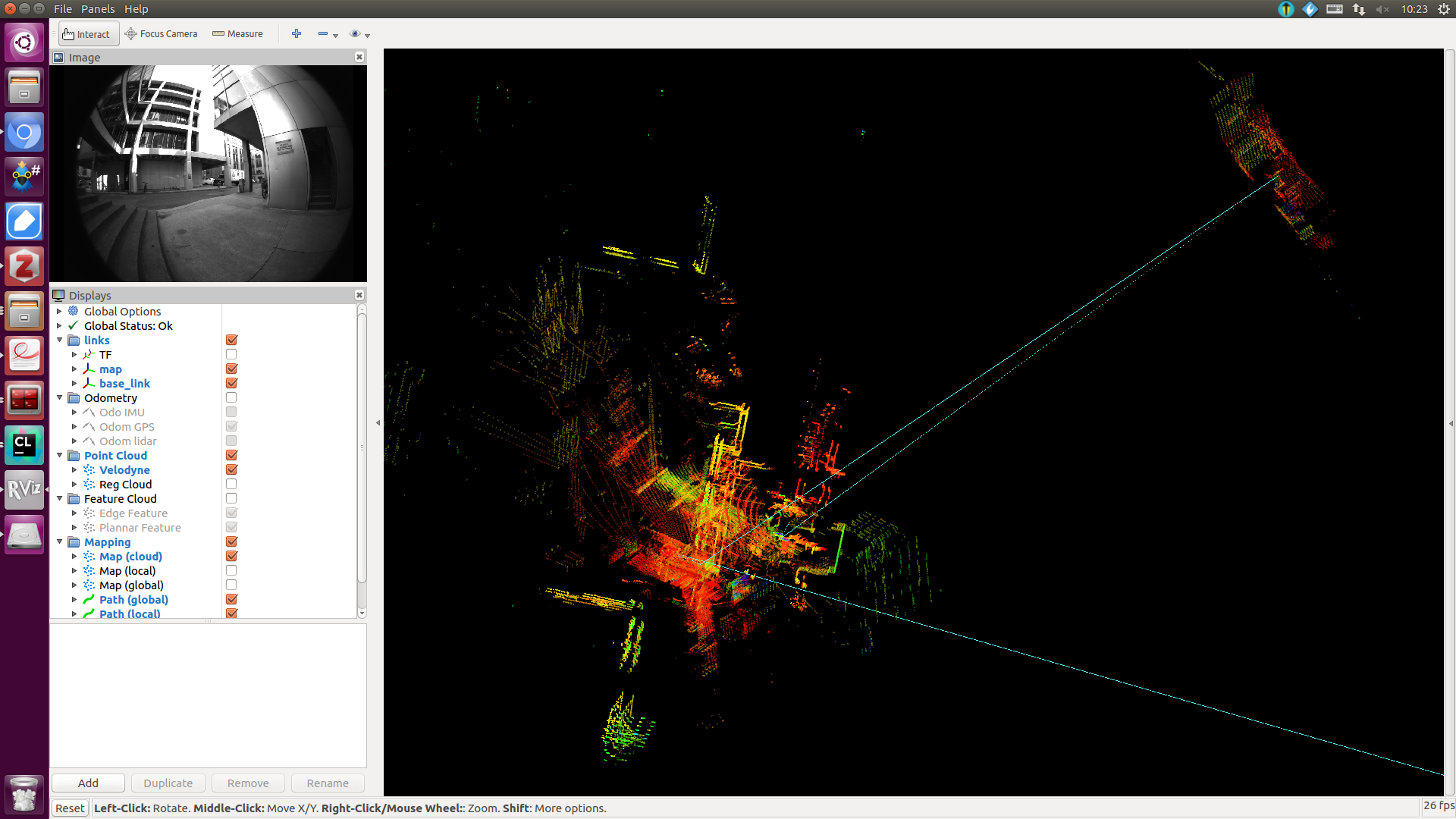The height and width of the screenshot is (819, 1456).
Task: Select the Measure tool
Action: coord(237,33)
